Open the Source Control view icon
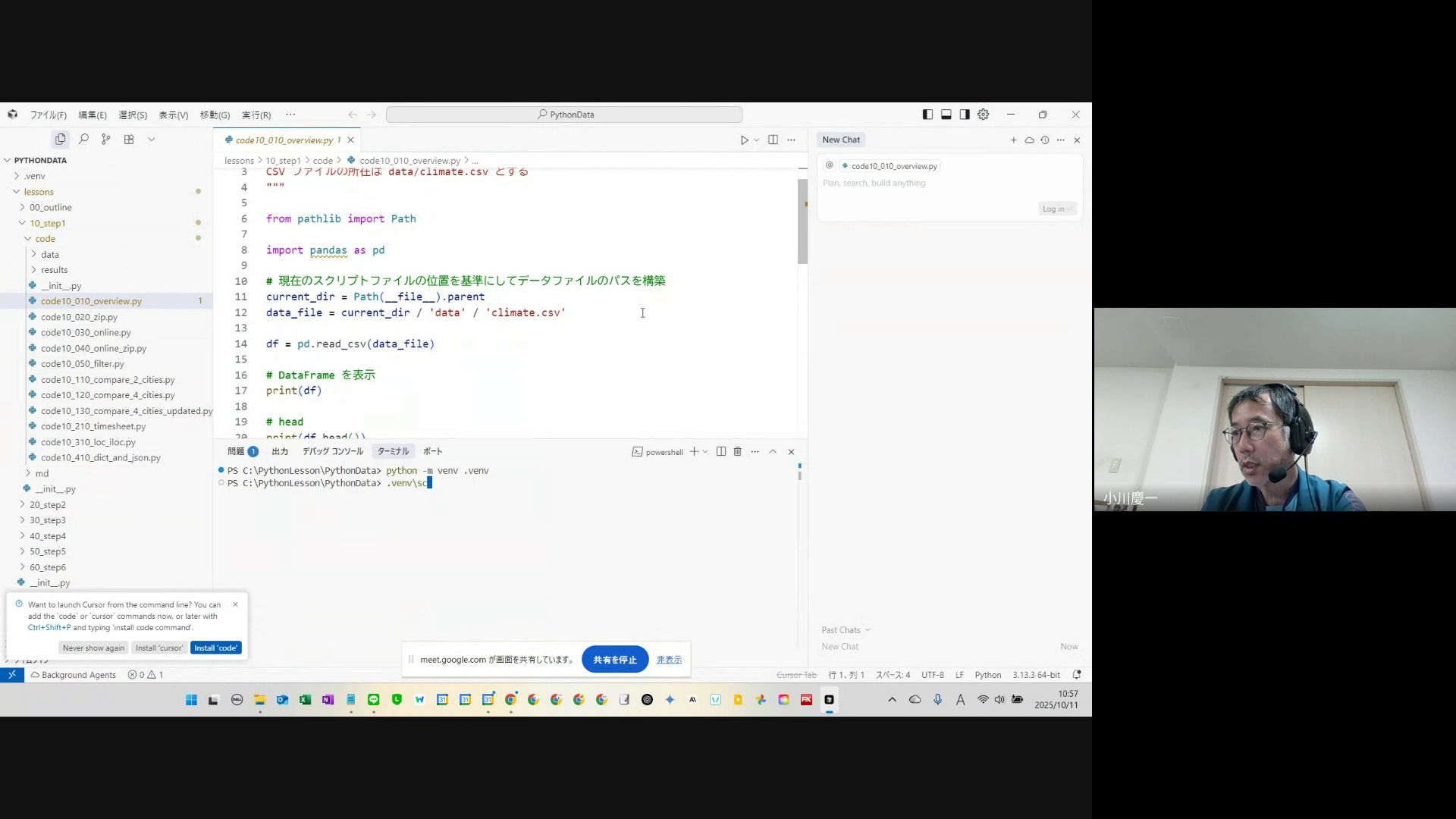The height and width of the screenshot is (819, 1456). (x=106, y=140)
